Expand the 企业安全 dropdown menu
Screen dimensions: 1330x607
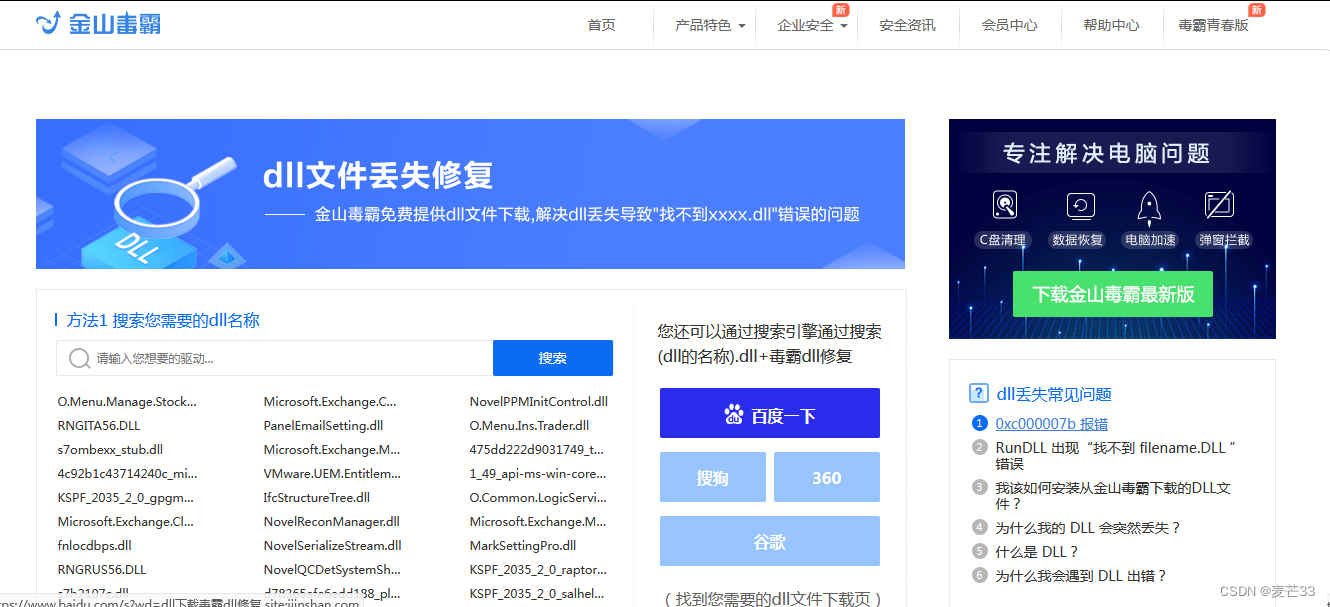click(x=812, y=25)
